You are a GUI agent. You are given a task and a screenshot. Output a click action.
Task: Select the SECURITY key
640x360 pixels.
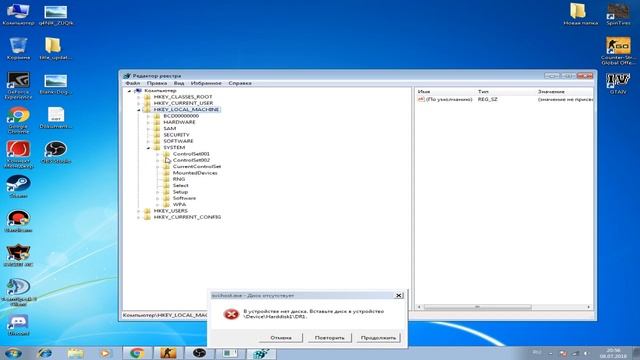(176, 135)
